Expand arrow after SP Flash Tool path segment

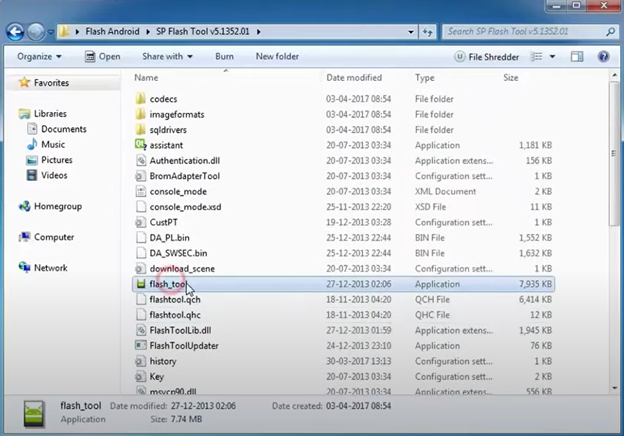259,32
